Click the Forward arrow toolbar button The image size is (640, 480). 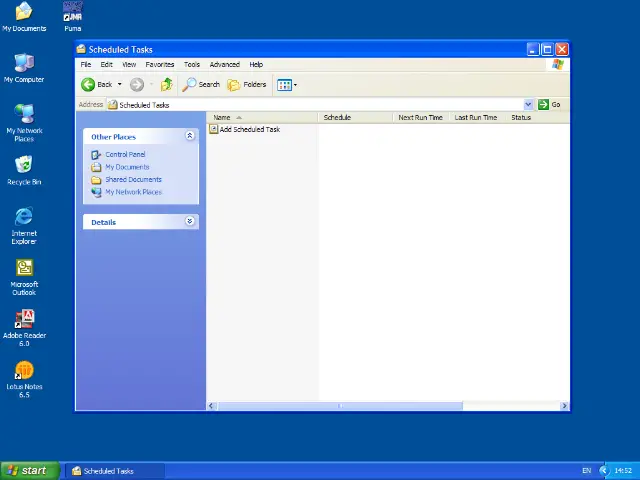coord(137,84)
